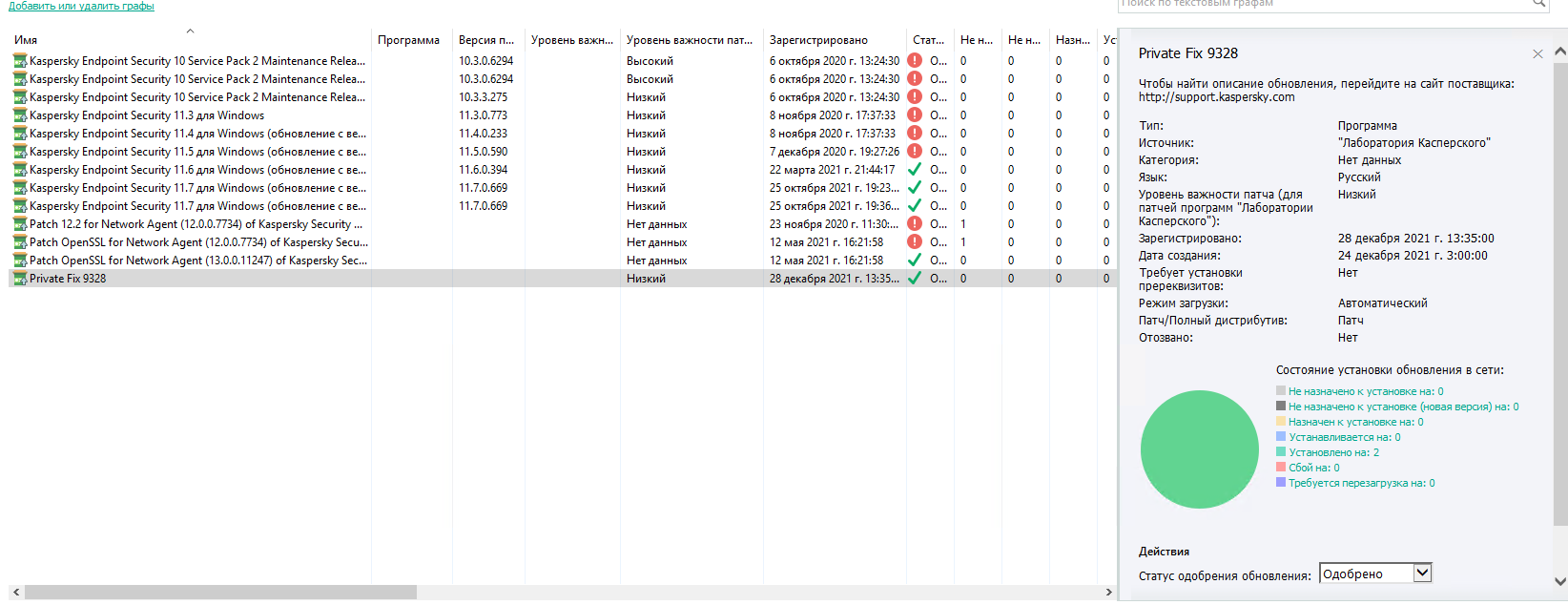The width and height of the screenshot is (1568, 605).
Task: Click red warning status icon in 11.5.0.590 row
Action: [915, 152]
